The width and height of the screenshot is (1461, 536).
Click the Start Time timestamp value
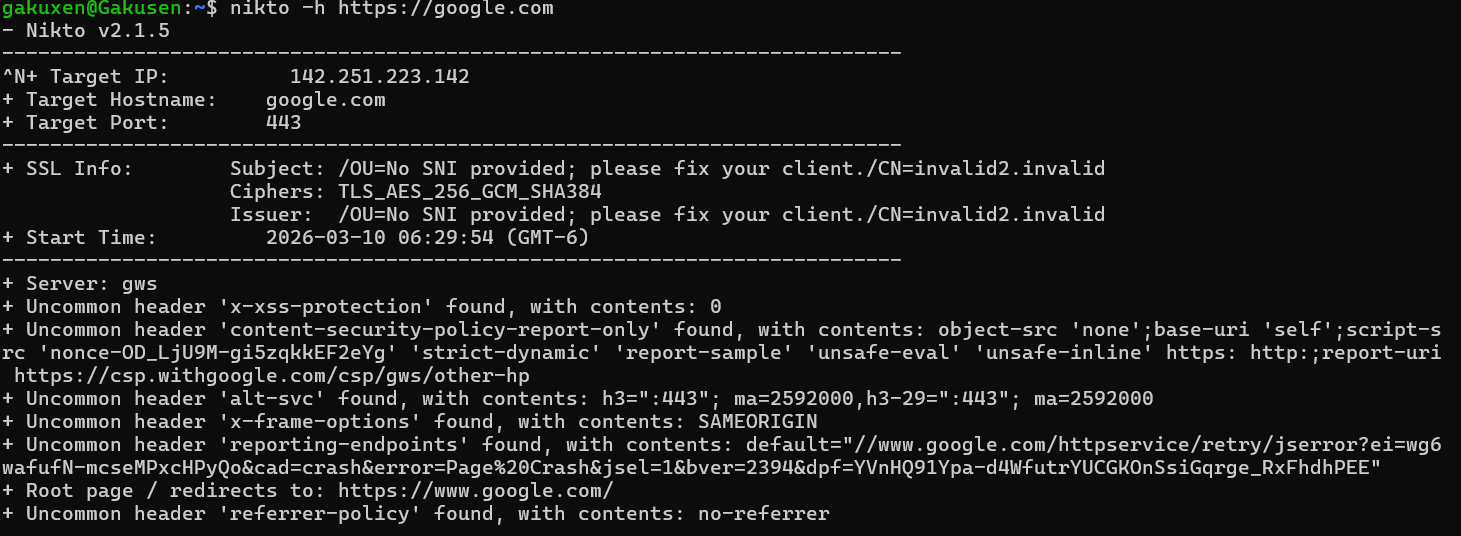427,238
